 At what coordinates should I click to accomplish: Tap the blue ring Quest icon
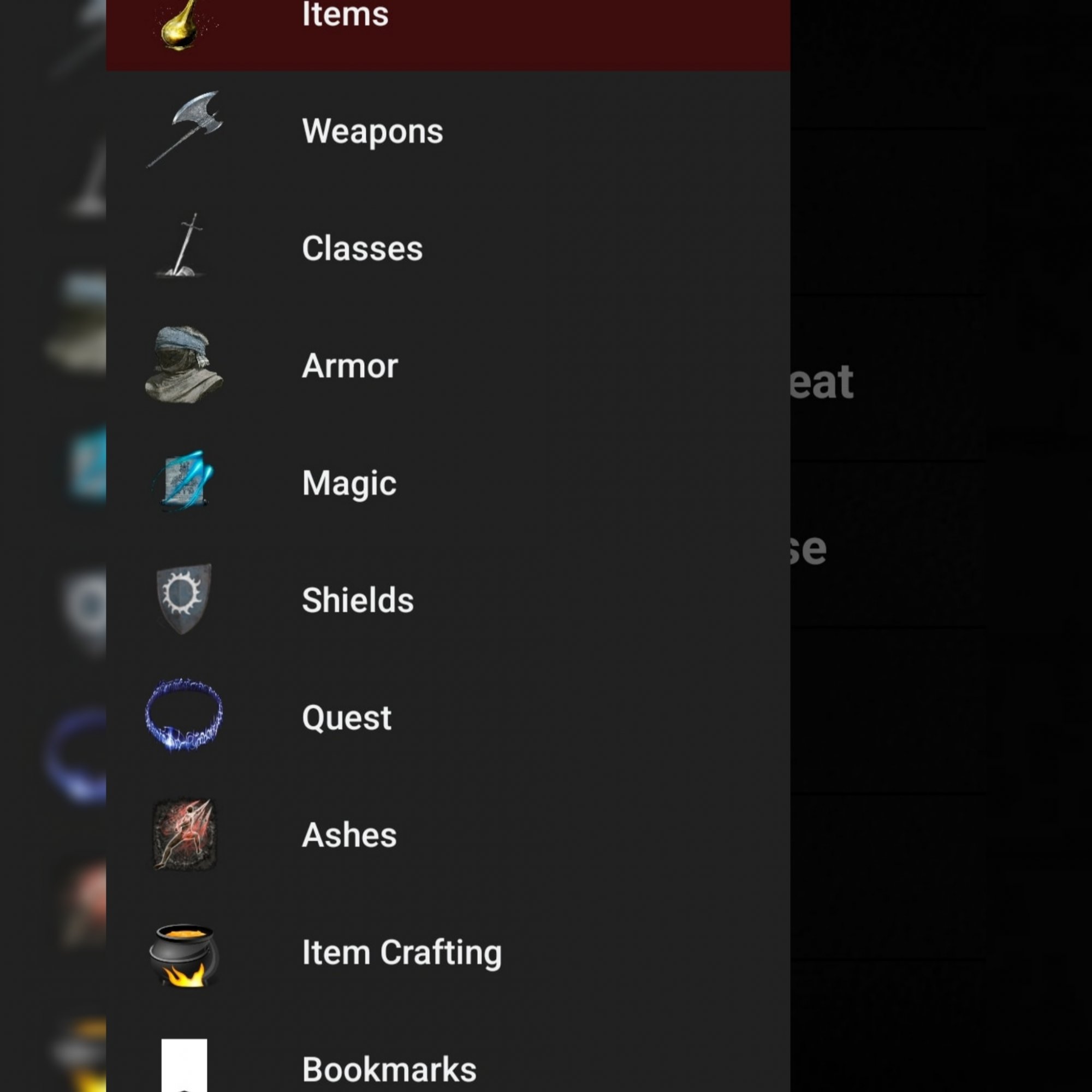(x=184, y=716)
